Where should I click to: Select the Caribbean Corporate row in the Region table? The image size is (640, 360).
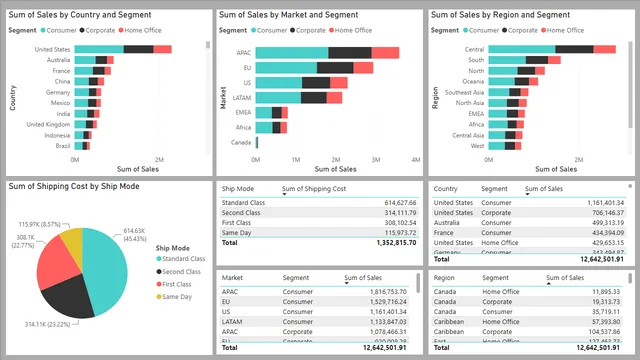pyautogui.click(x=527, y=332)
